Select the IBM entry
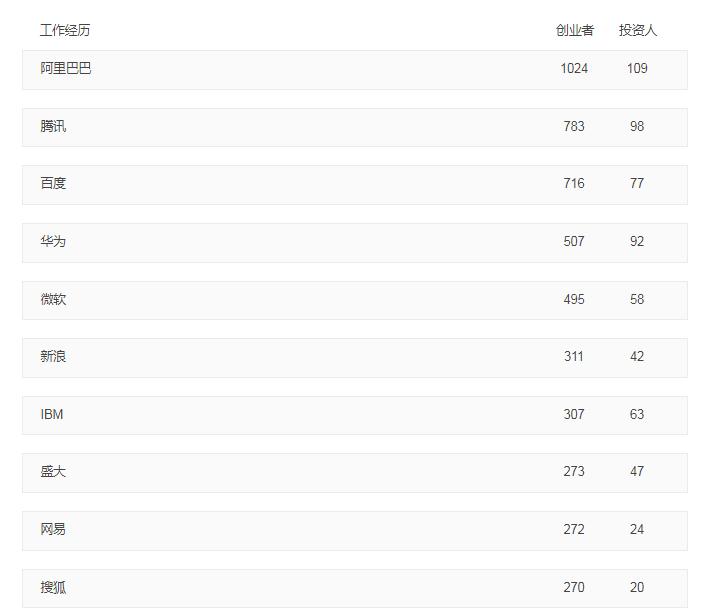Screen dimensions: 702x616 [x=52, y=415]
